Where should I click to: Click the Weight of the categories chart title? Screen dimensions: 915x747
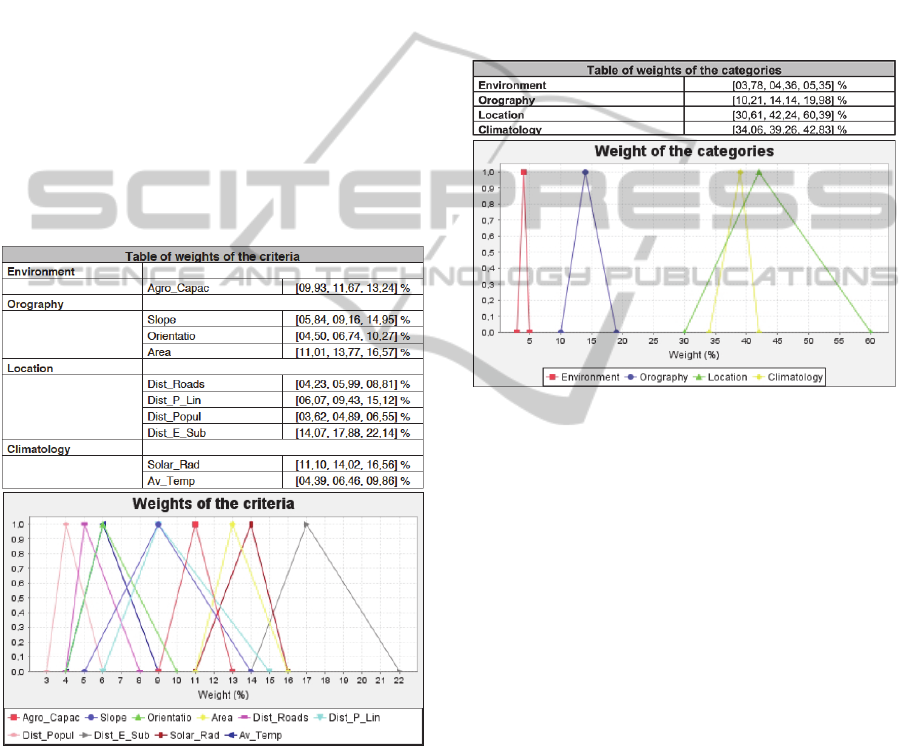684,152
